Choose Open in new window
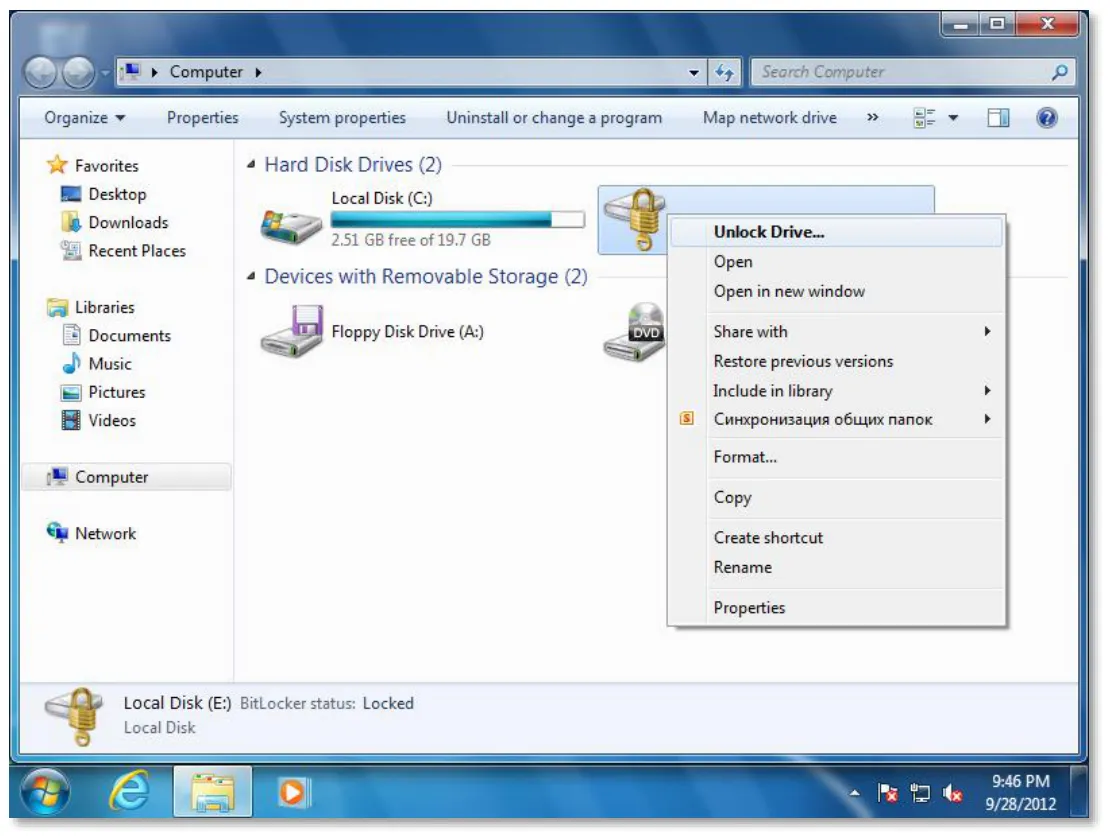This screenshot has width=1111, height=840. click(x=836, y=292)
